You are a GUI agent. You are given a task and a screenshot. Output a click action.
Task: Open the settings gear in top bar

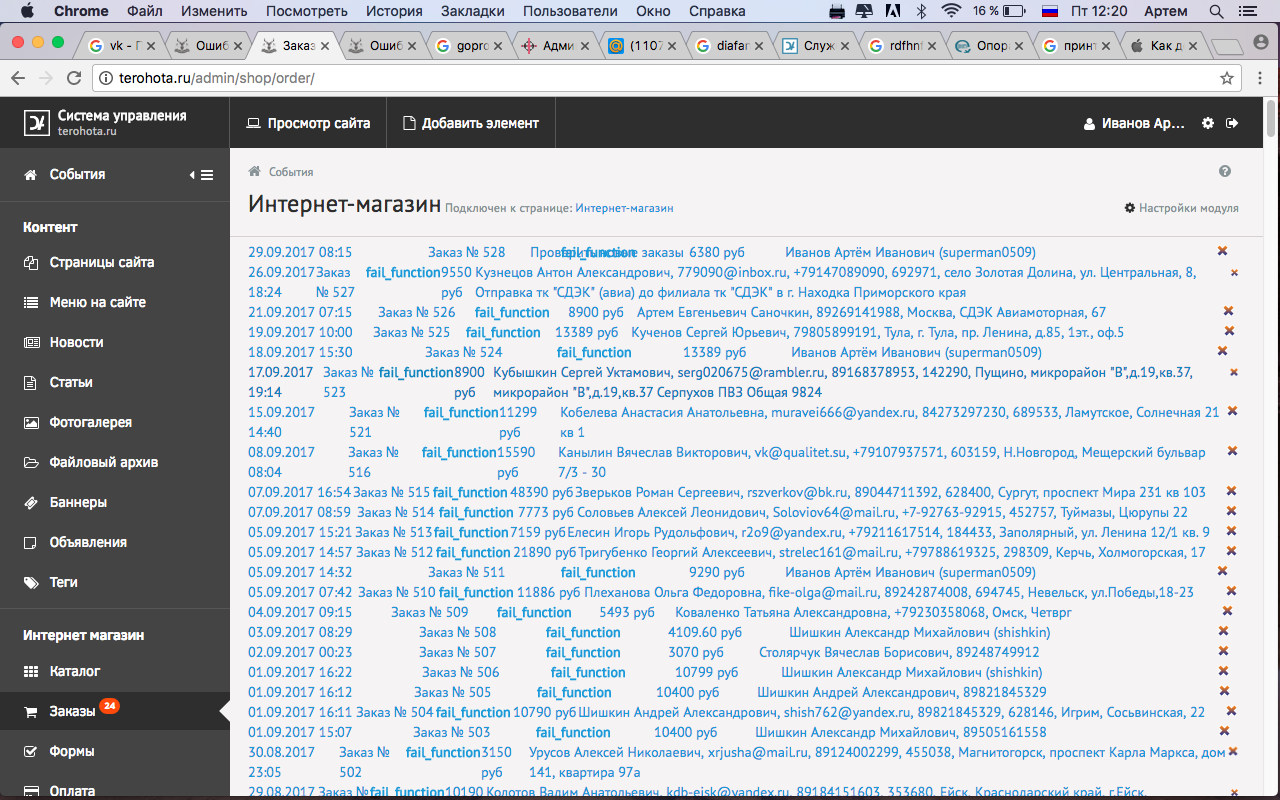click(1208, 123)
